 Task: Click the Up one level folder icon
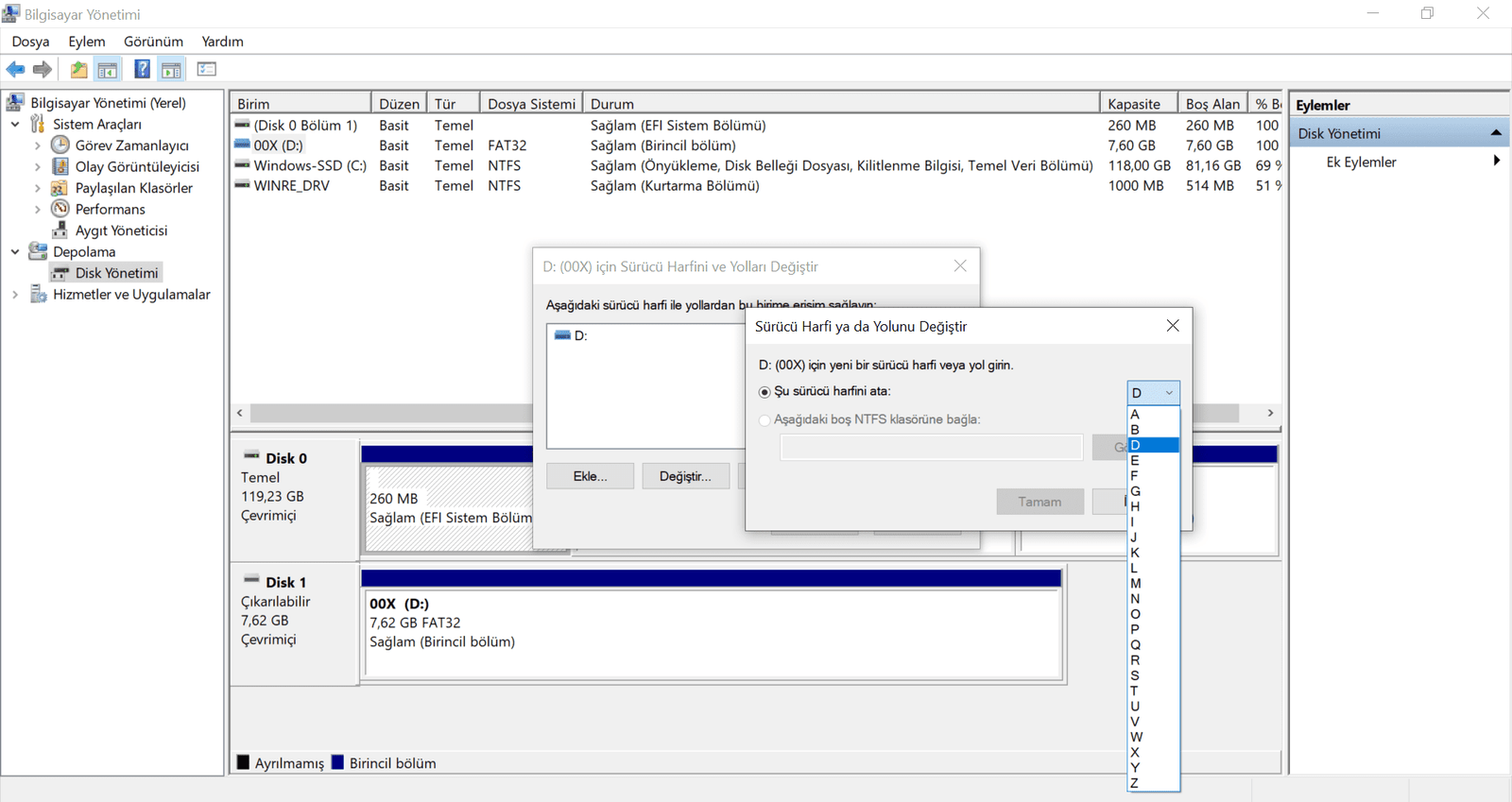pos(78,69)
